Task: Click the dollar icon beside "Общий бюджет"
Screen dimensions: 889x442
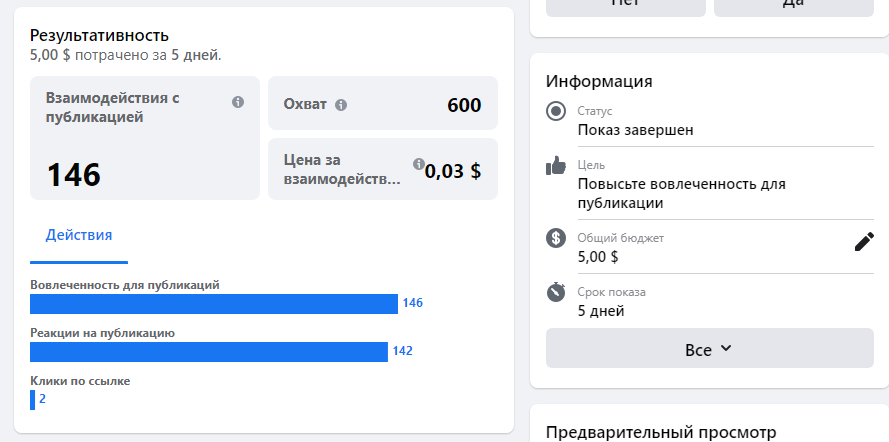Action: [556, 238]
